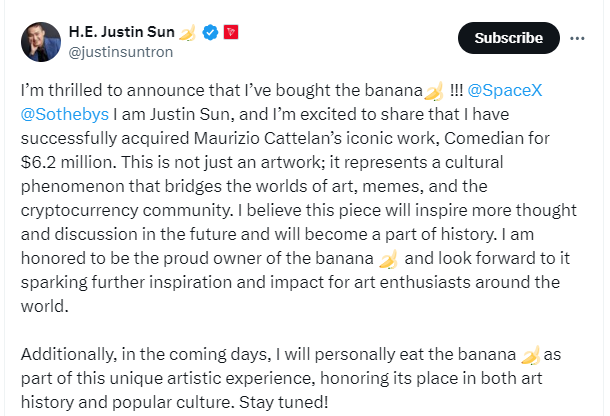Viewport: 610px width, 416px height.
Task: Click the banana emoji after "owner of the banana"
Action: (388, 259)
